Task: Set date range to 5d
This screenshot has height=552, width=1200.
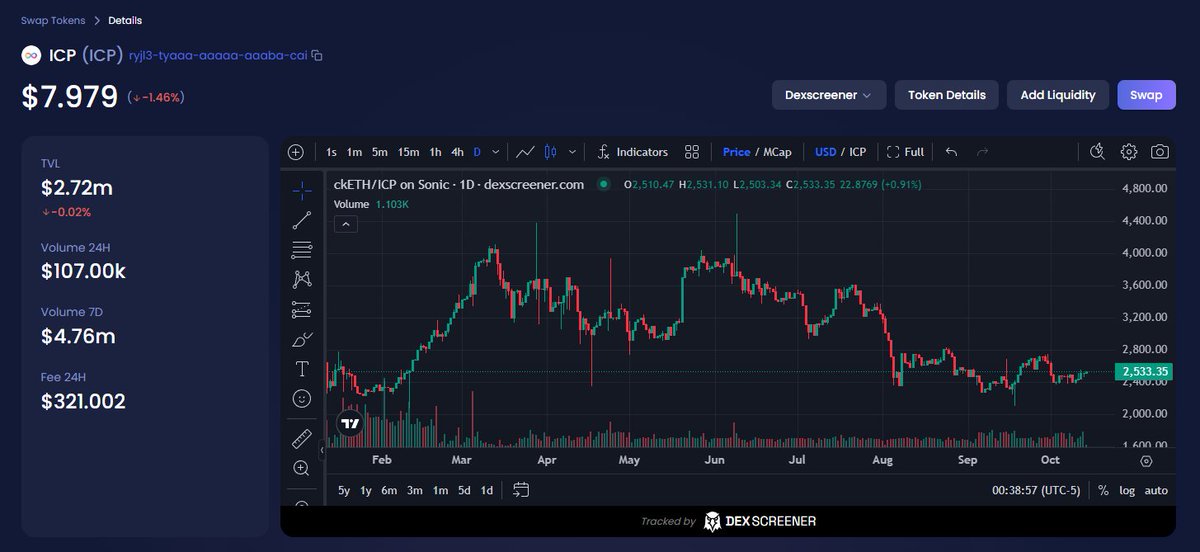Action: (464, 490)
